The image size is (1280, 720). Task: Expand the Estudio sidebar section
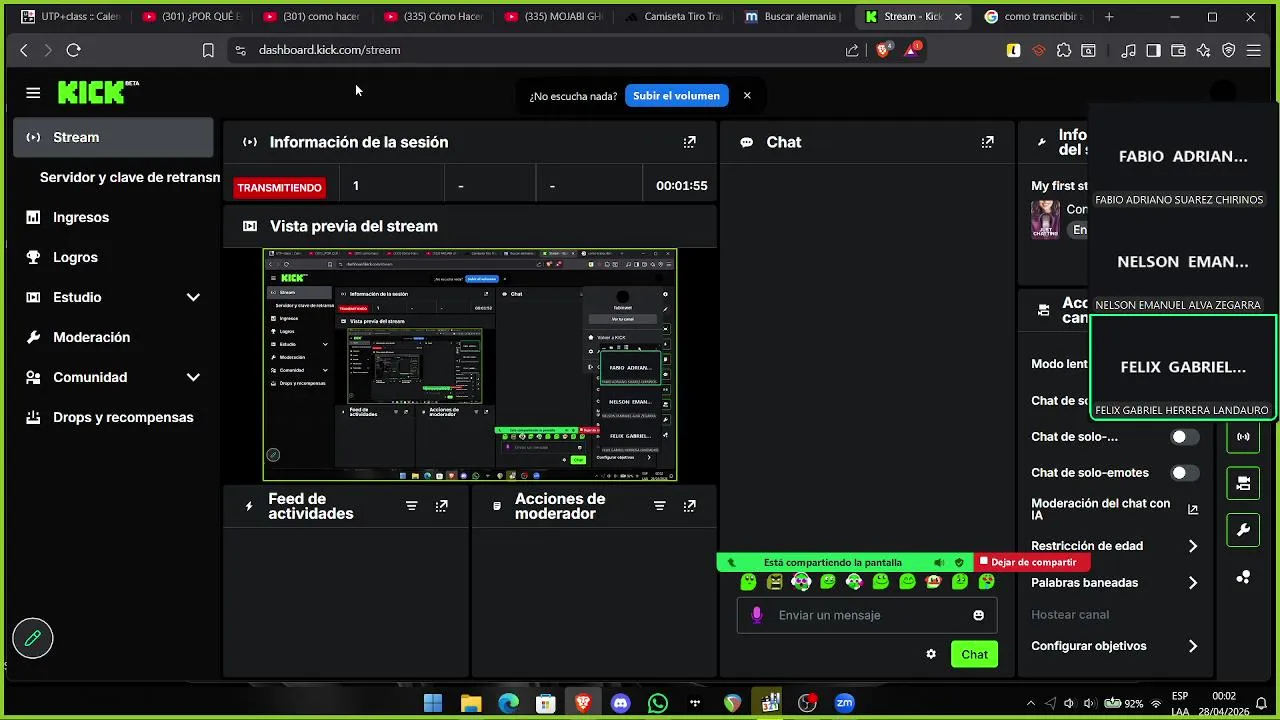tap(193, 297)
